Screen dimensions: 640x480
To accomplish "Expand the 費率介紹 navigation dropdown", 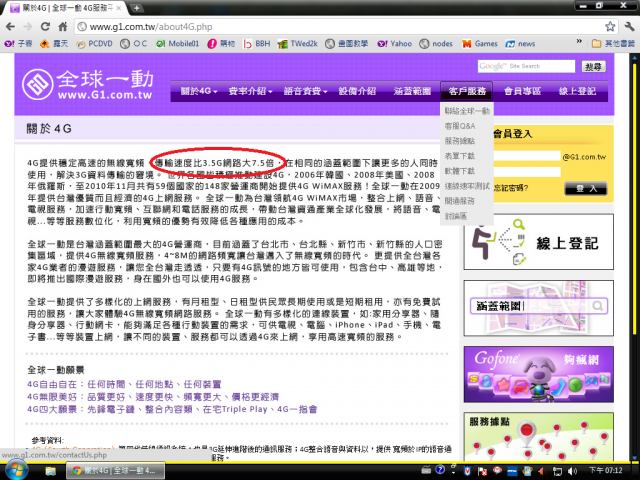I will [x=250, y=91].
